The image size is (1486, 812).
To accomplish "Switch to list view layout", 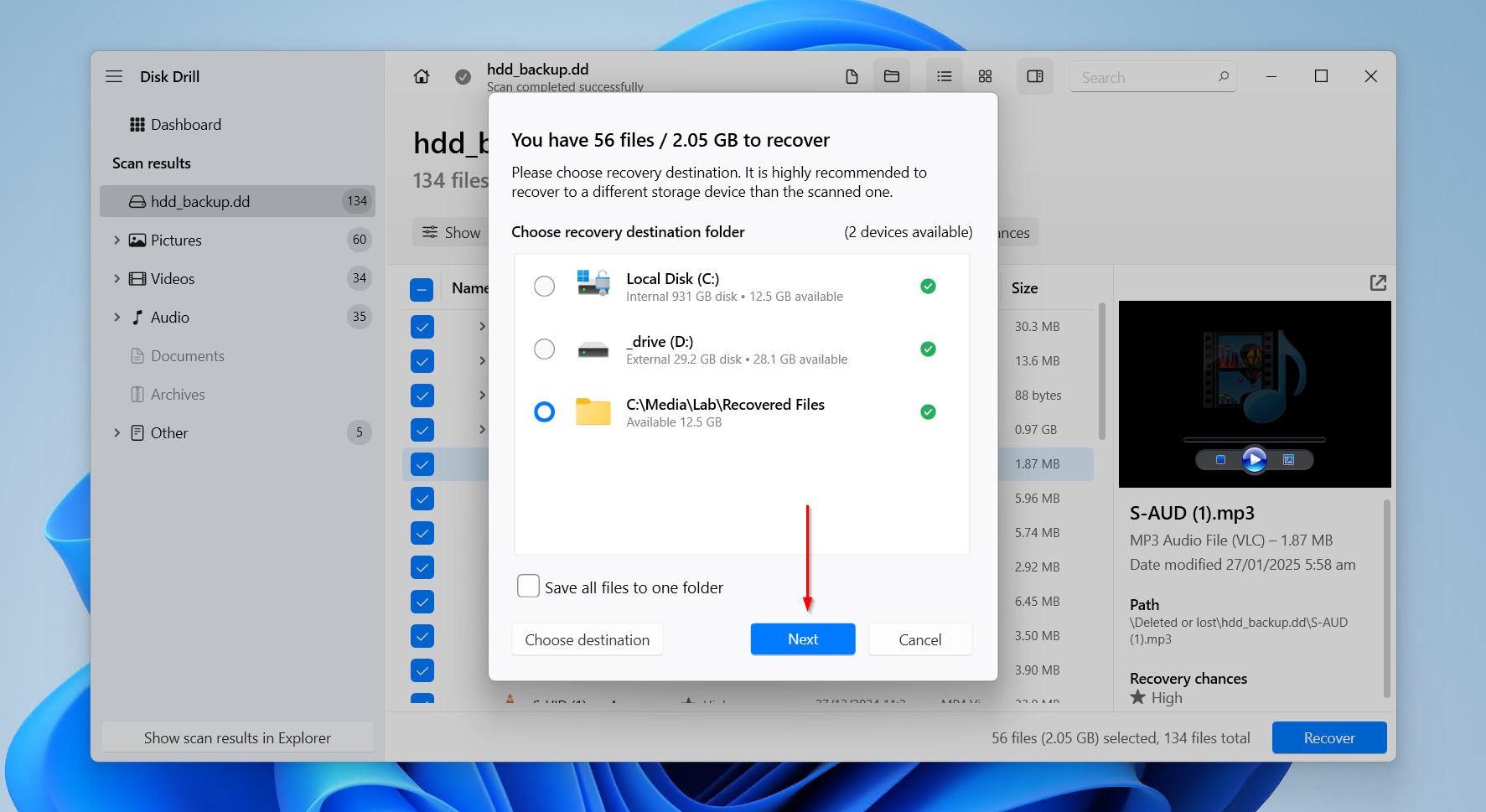I will click(x=944, y=76).
